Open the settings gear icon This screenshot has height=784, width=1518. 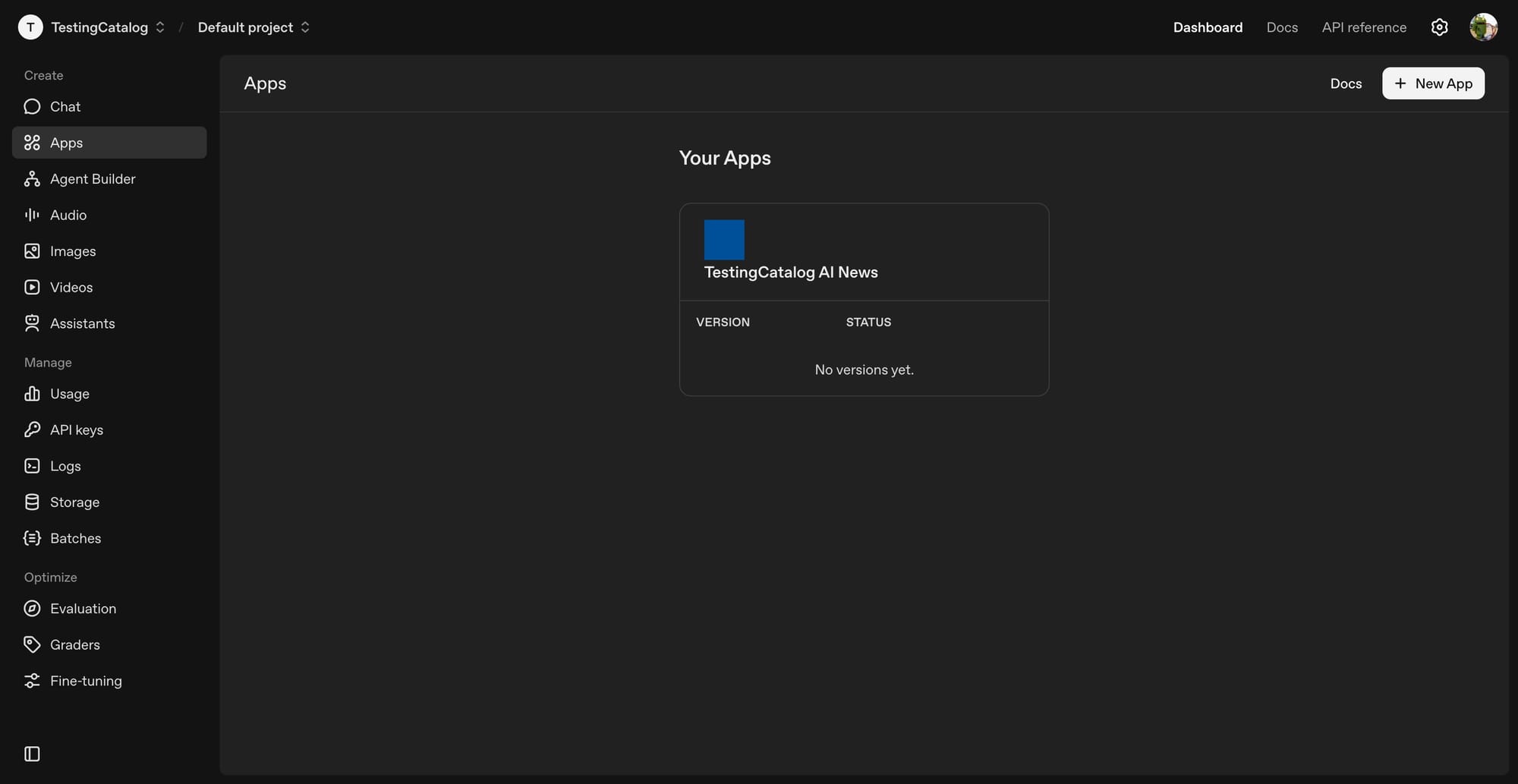point(1439,27)
